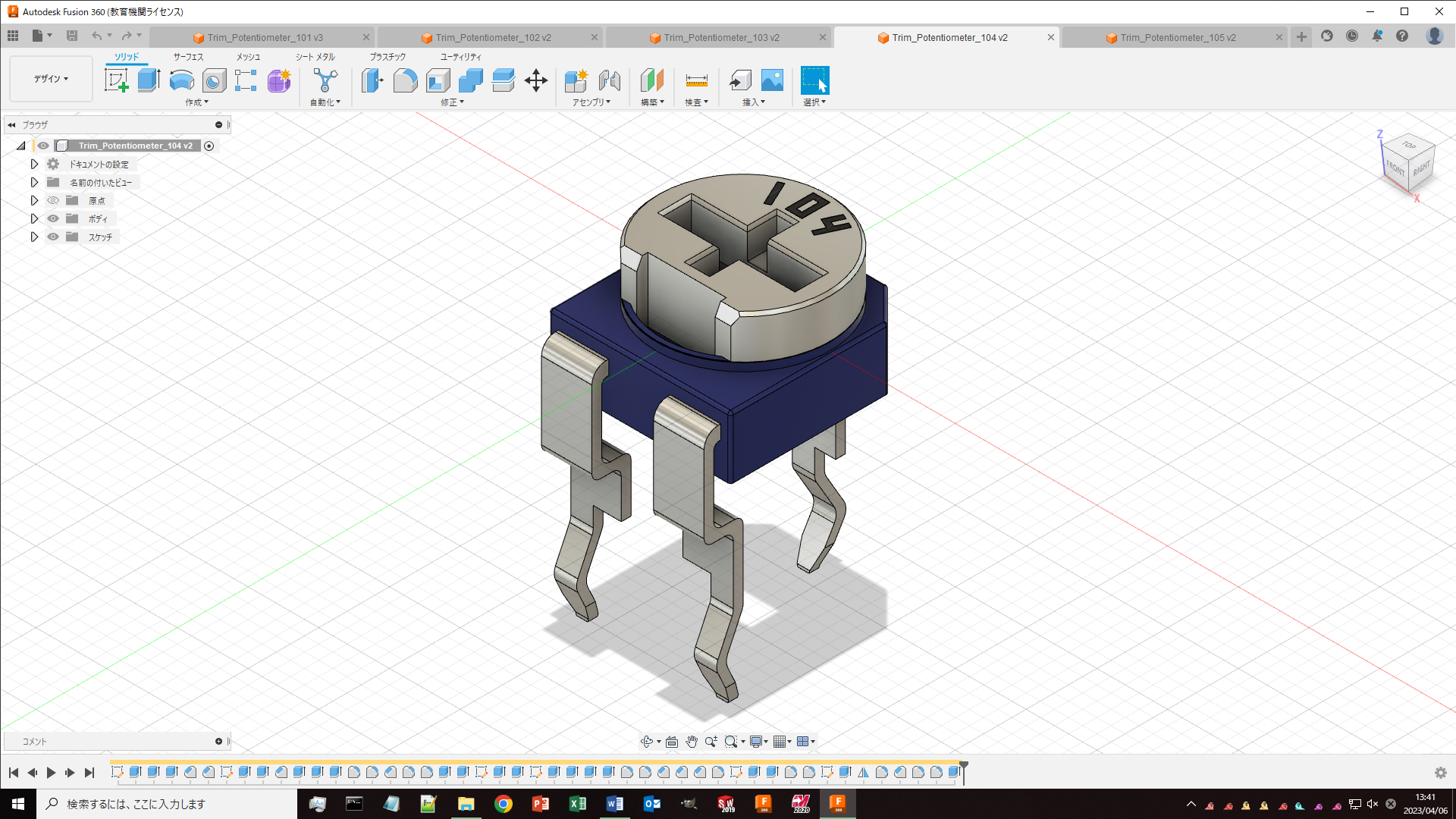Screen dimensions: 1456x819
Task: Toggle visibility of ボディ folder
Action: pyautogui.click(x=53, y=218)
